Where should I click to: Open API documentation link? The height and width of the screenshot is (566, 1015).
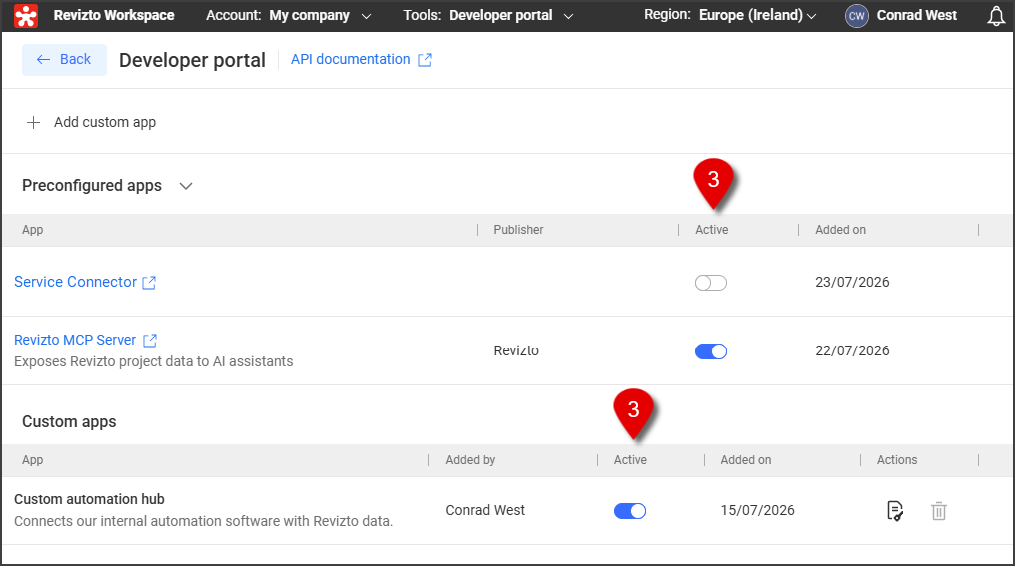350,59
